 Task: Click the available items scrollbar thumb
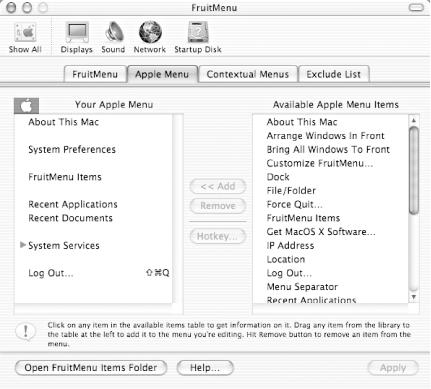(x=414, y=170)
